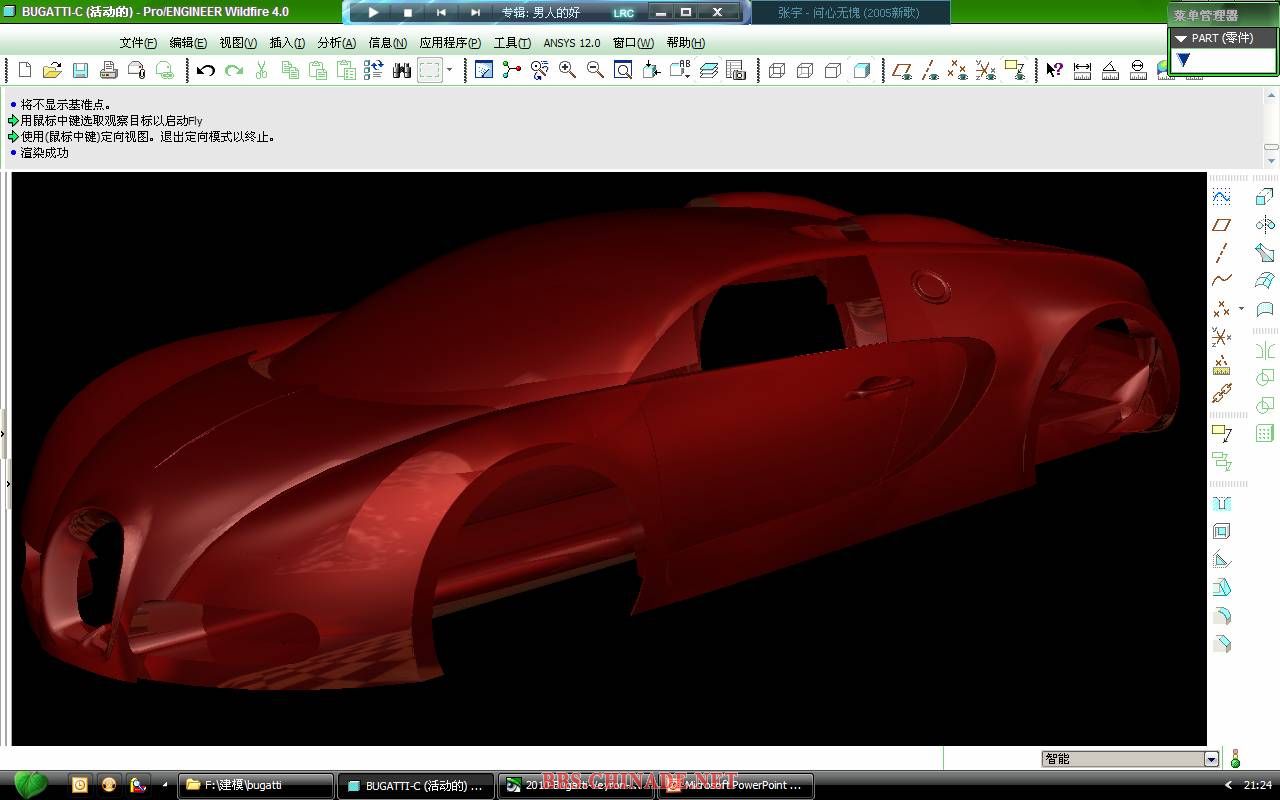Viewport: 1280px width, 800px height.
Task: Open the ANSYS 12.0 menu
Action: pos(572,43)
